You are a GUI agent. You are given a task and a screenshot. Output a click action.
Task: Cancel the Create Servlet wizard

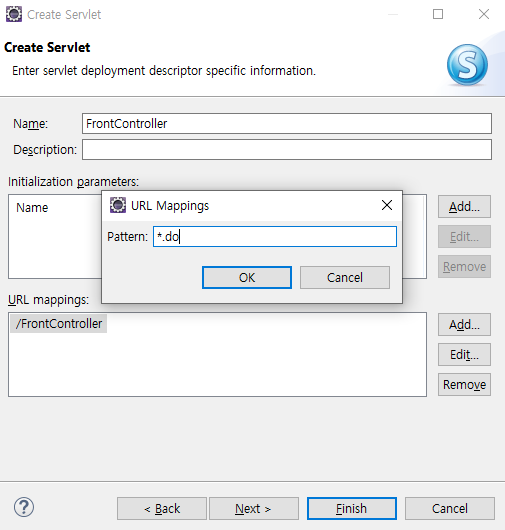coord(450,508)
